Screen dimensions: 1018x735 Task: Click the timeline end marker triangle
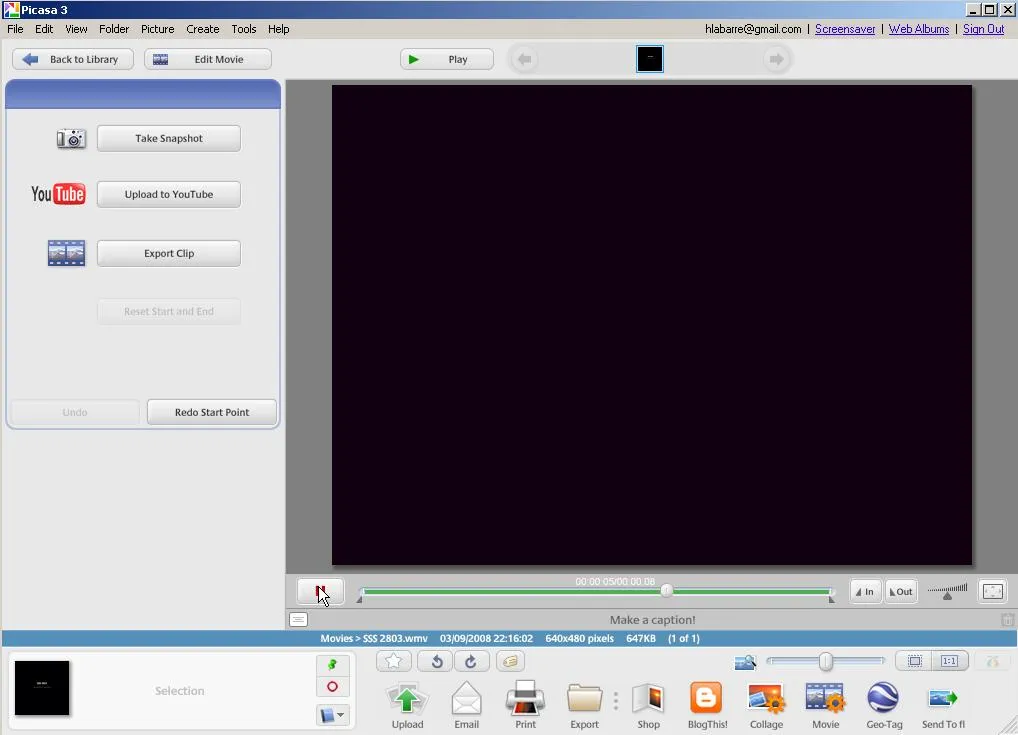pos(832,599)
